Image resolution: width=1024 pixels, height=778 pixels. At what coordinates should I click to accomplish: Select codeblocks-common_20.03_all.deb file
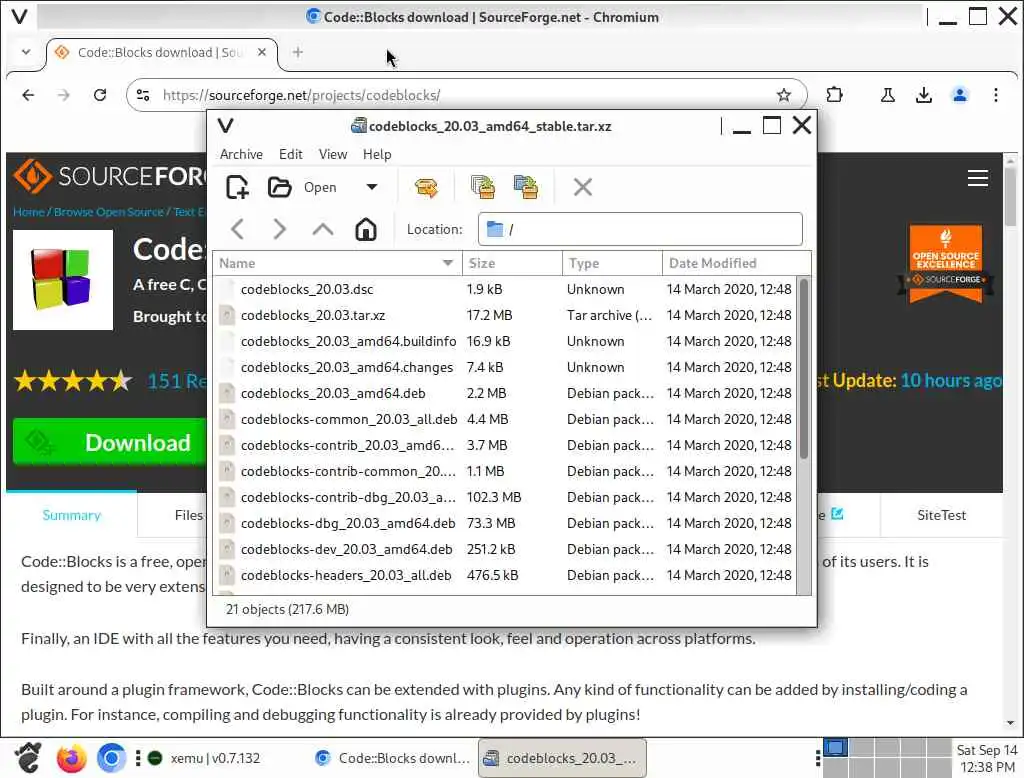click(505, 419)
